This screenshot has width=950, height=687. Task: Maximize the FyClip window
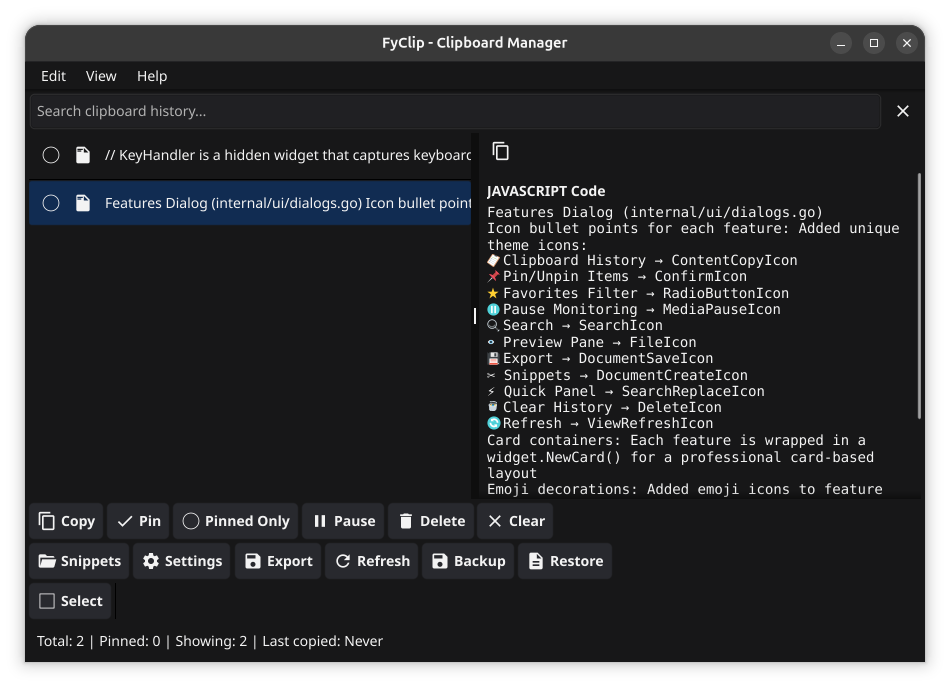[874, 43]
